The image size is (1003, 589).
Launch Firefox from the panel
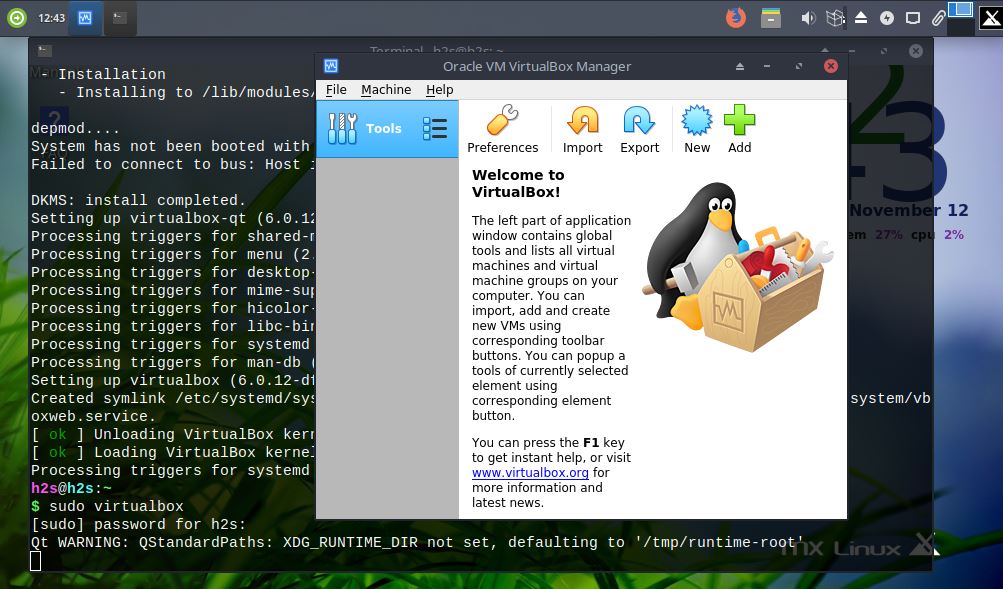click(x=736, y=17)
